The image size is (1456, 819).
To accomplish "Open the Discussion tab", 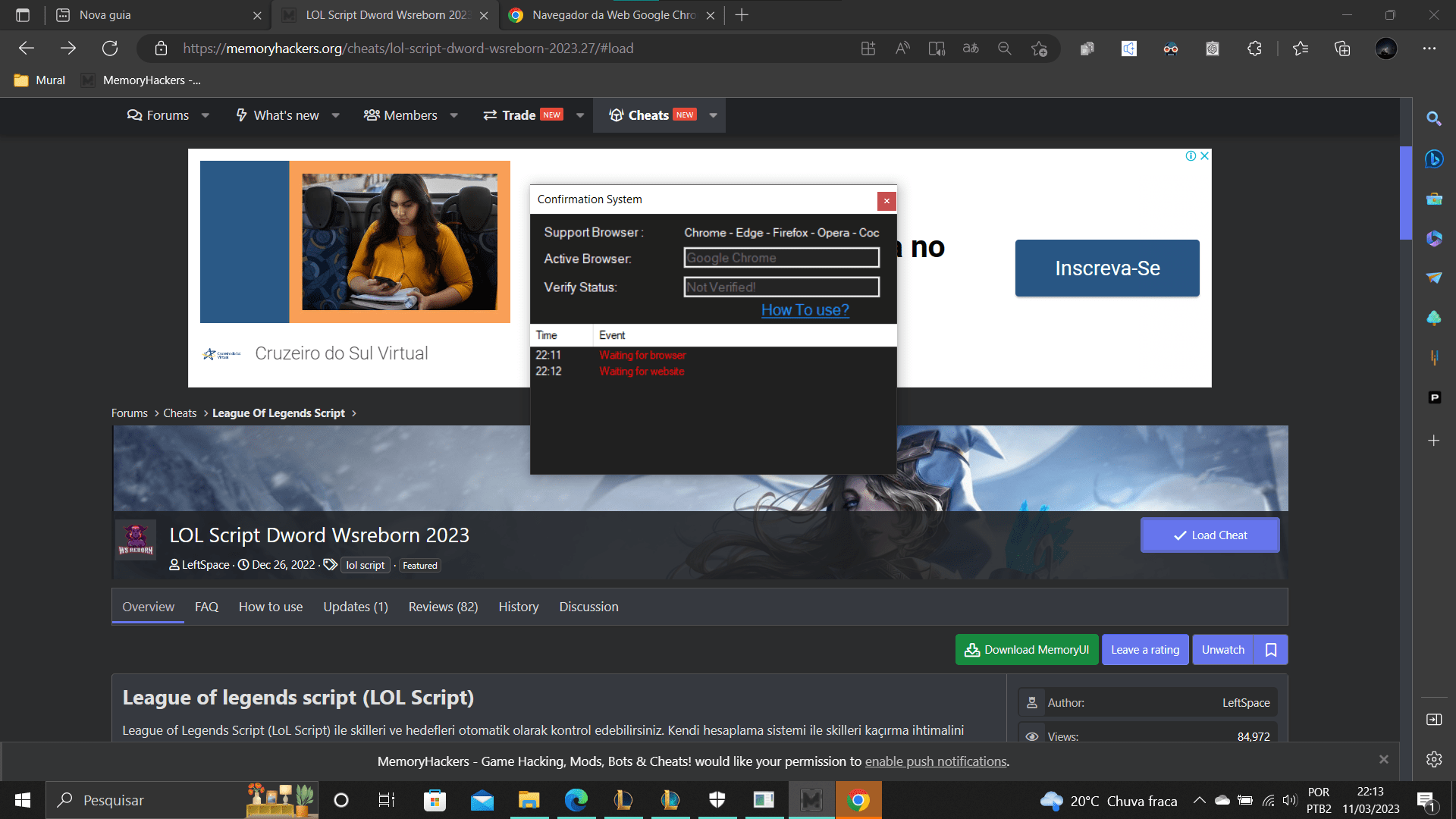I will [589, 607].
